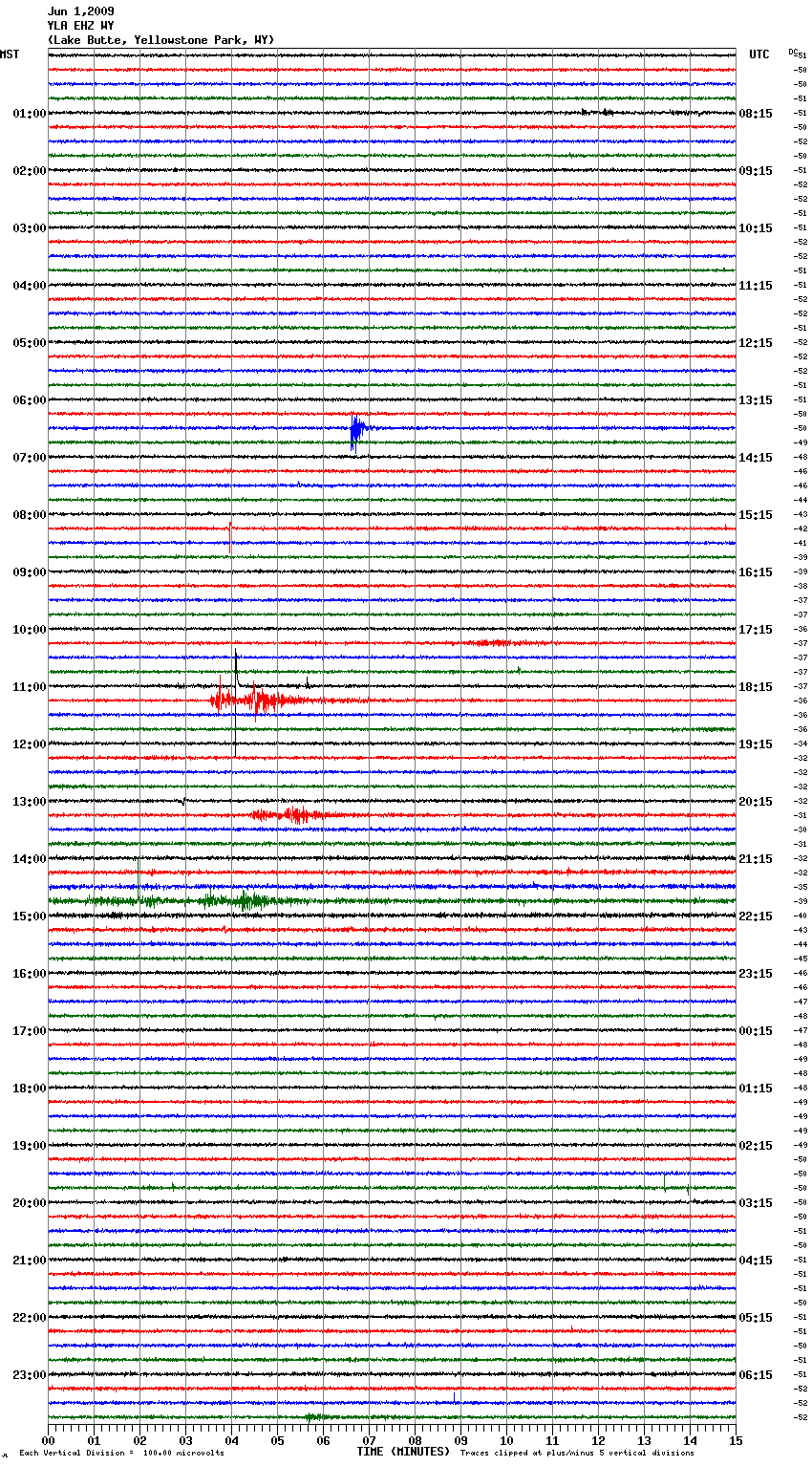The width and height of the screenshot is (812, 1466).
Task: Click the 09:15 UTC time label
Action: [756, 171]
